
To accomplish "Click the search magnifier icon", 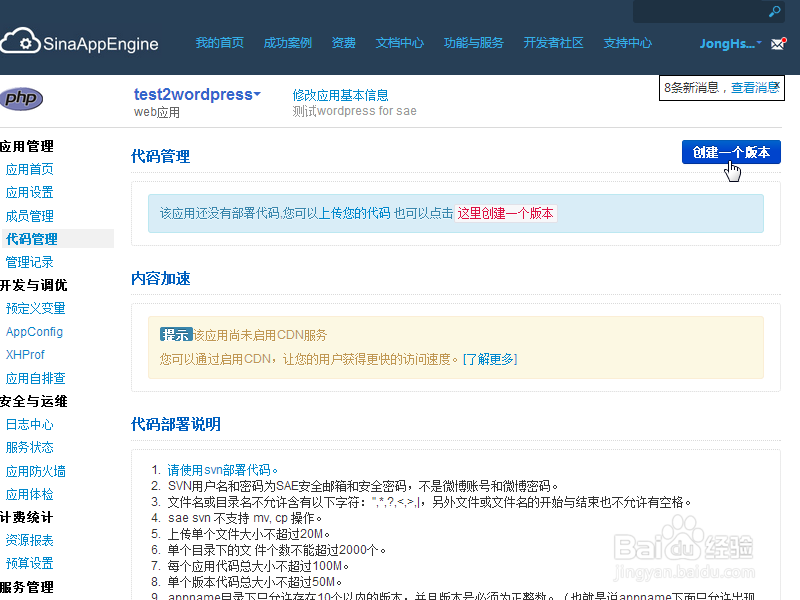I will click(774, 11).
